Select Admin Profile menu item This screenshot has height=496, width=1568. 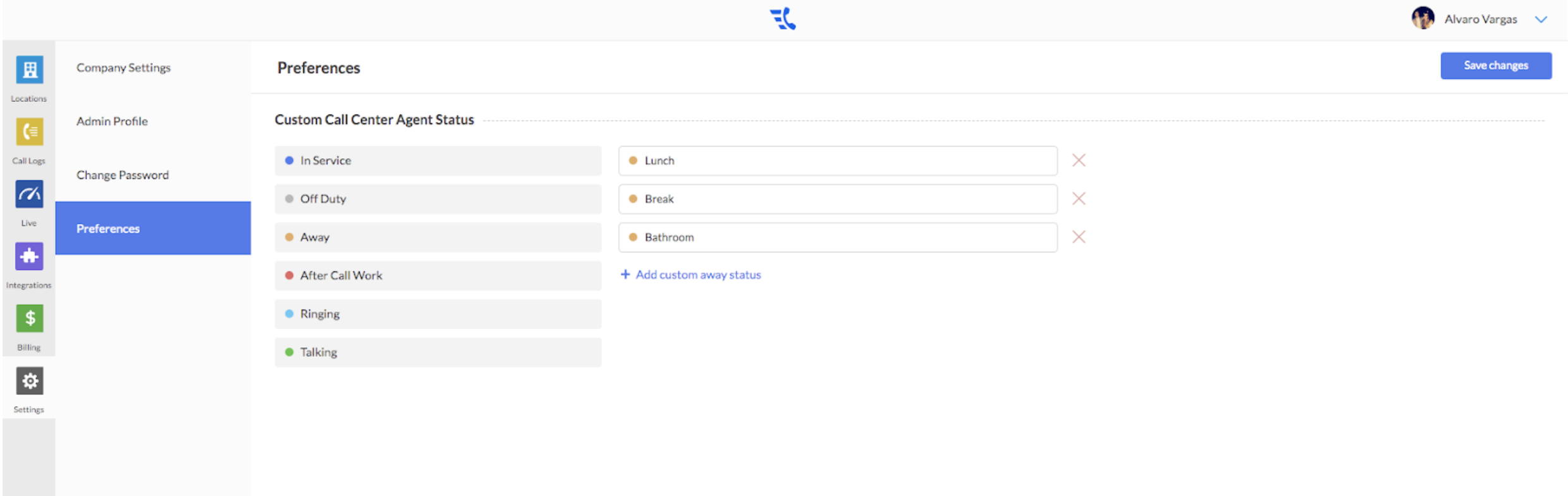point(112,121)
